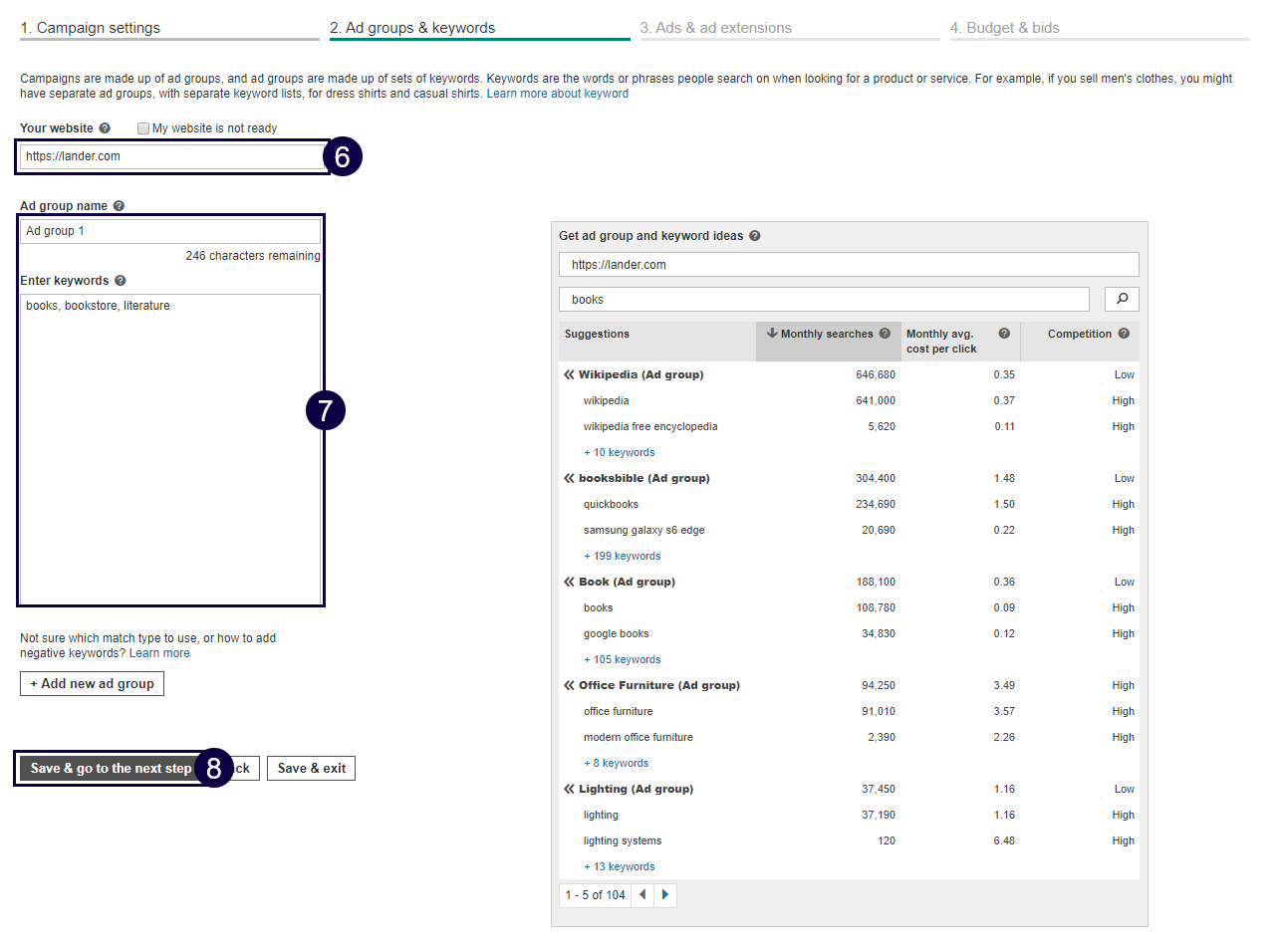This screenshot has height=952, width=1280.
Task: Expand + 105 keywords under Book
Action: click(622, 659)
